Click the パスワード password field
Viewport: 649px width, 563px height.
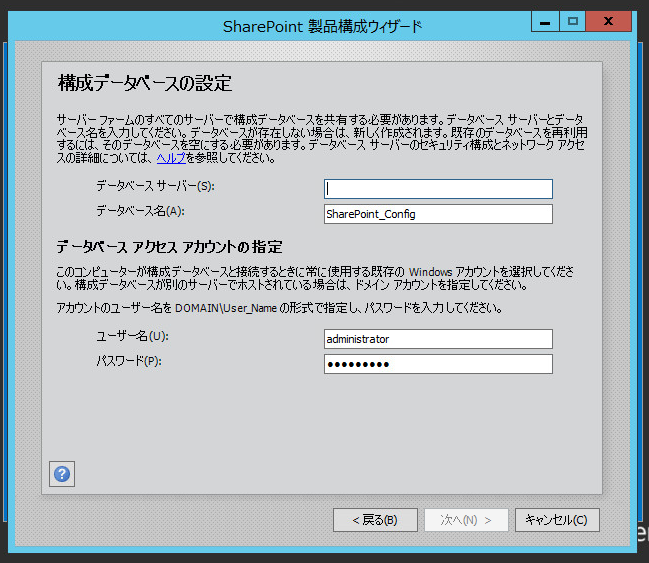coord(438,364)
